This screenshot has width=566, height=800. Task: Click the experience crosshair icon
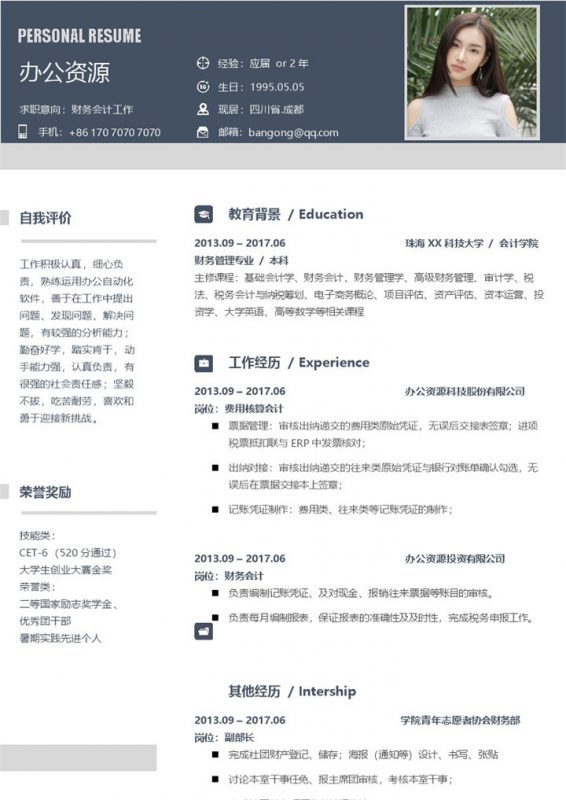tap(203, 63)
